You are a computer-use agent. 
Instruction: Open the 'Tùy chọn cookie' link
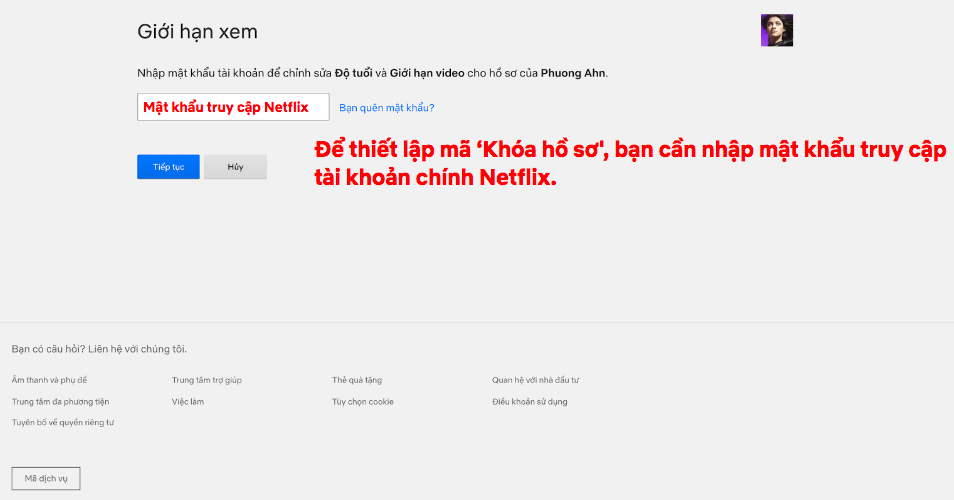point(363,401)
